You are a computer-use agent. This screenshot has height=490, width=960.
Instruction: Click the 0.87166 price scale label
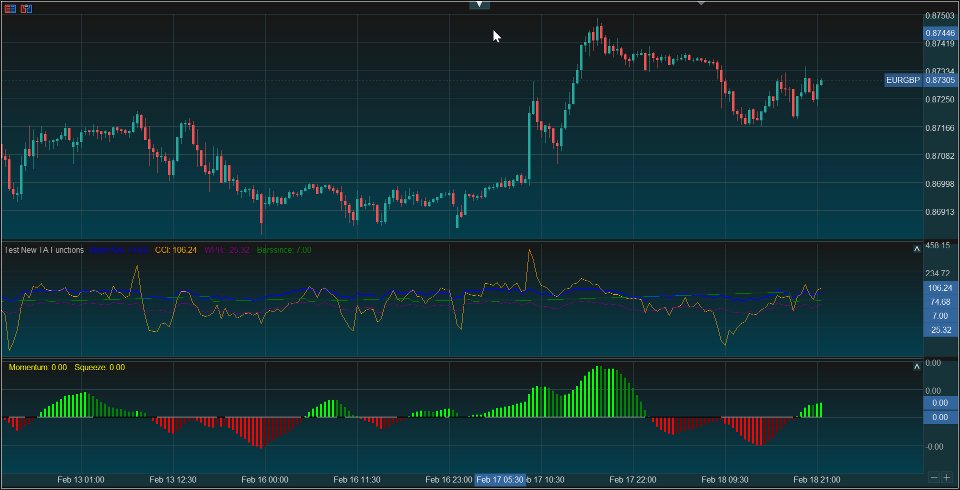[x=940, y=127]
